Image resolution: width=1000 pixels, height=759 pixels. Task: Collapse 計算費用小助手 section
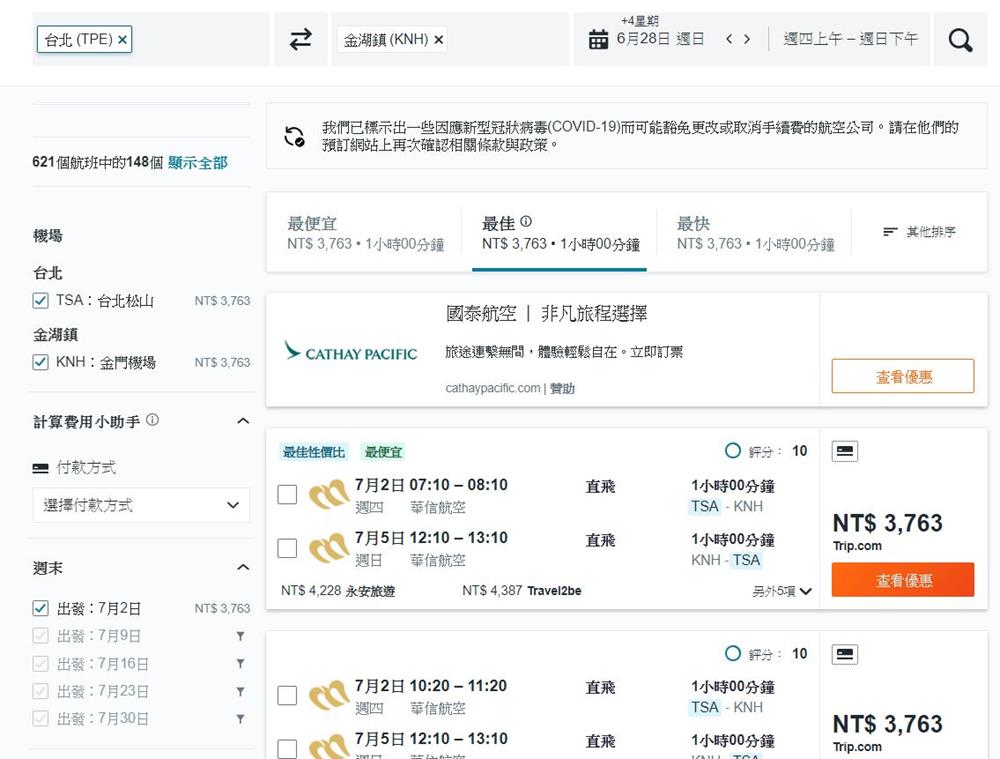tap(243, 421)
